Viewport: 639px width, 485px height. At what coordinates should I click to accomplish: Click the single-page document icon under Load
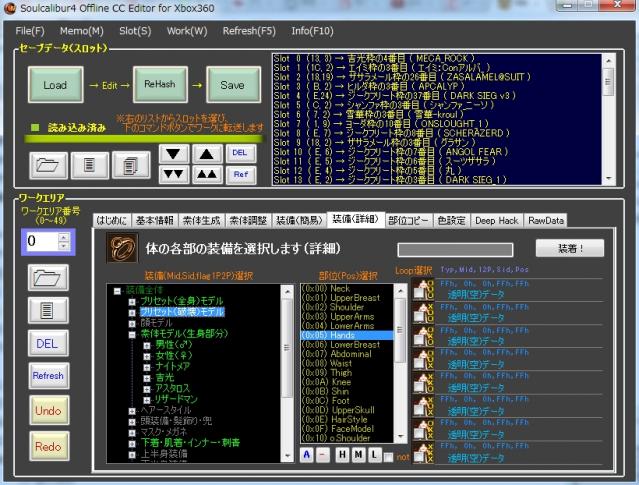[90, 163]
